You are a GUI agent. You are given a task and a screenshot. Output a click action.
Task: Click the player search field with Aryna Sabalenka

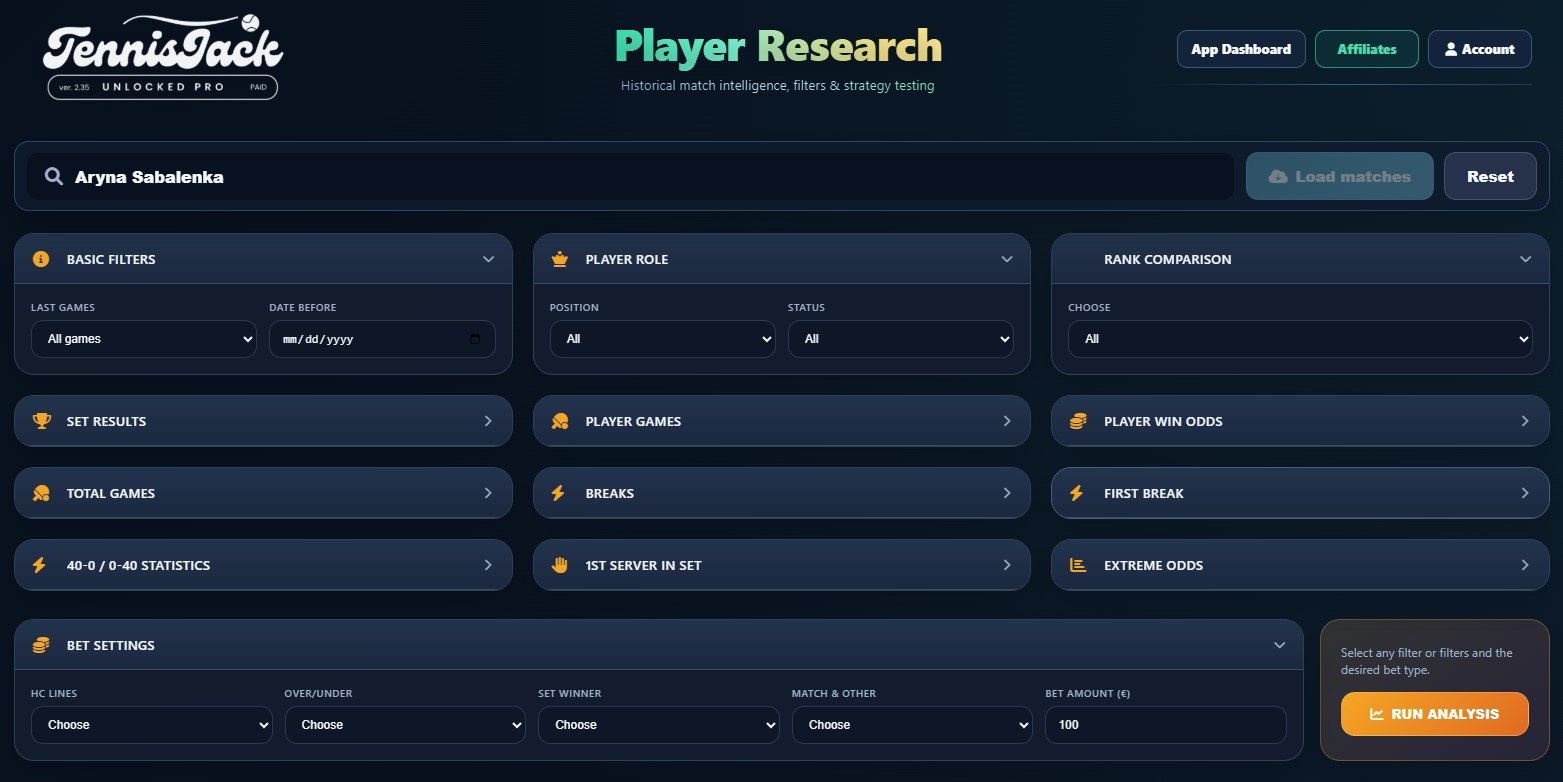pos(630,177)
